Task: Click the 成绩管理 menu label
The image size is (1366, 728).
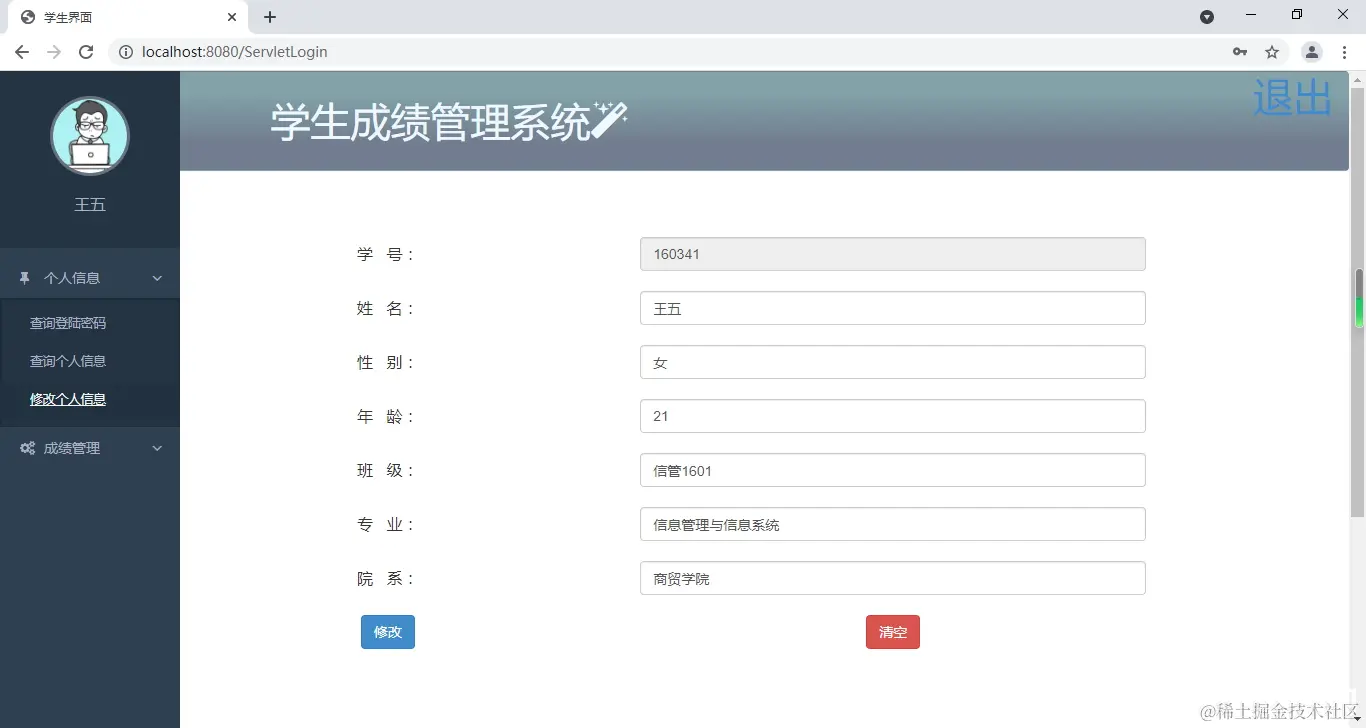Action: (72, 448)
